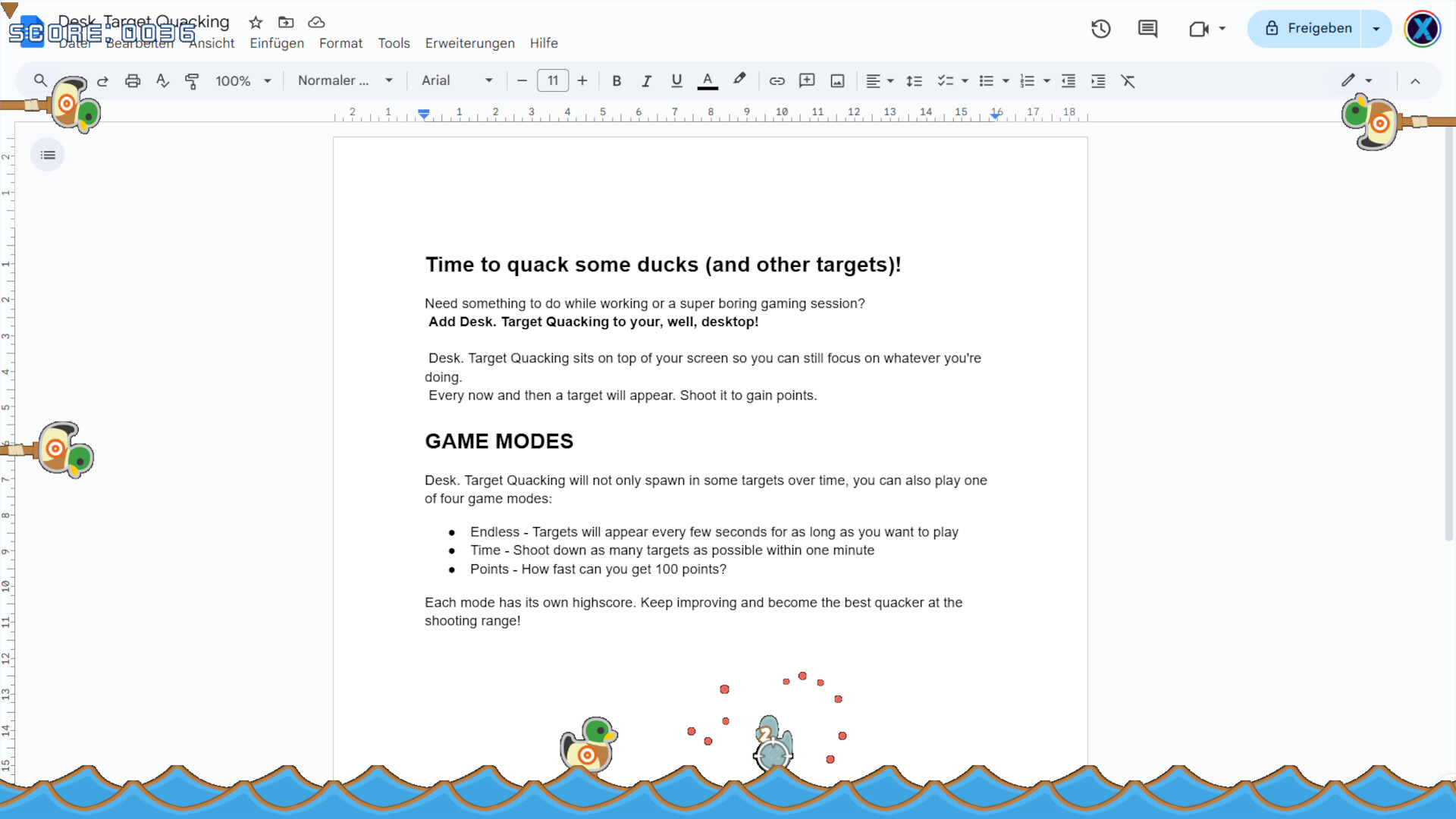Open the Erweiterungen menu
The width and height of the screenshot is (1456, 819).
(469, 43)
